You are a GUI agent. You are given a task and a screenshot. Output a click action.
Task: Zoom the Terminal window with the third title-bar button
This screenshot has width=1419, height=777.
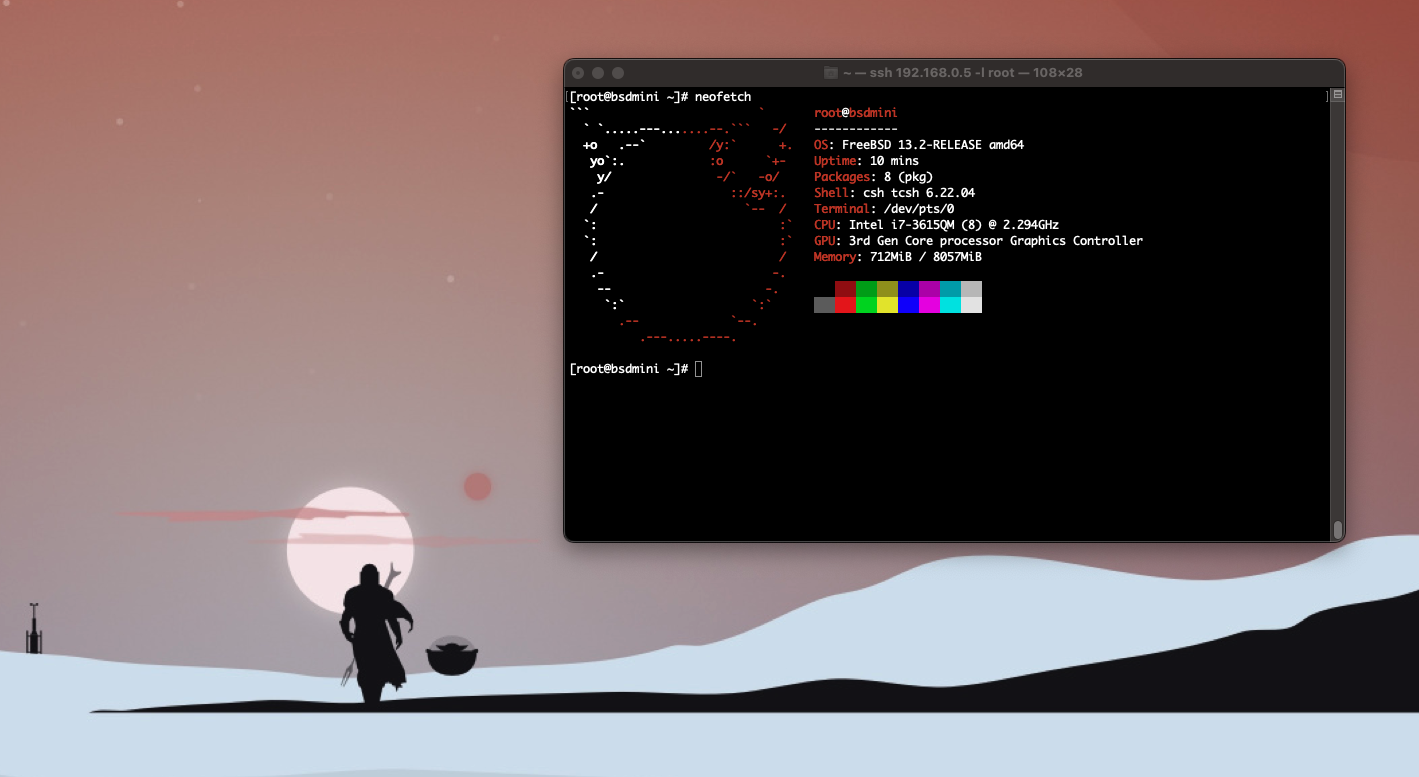pyautogui.click(x=618, y=73)
